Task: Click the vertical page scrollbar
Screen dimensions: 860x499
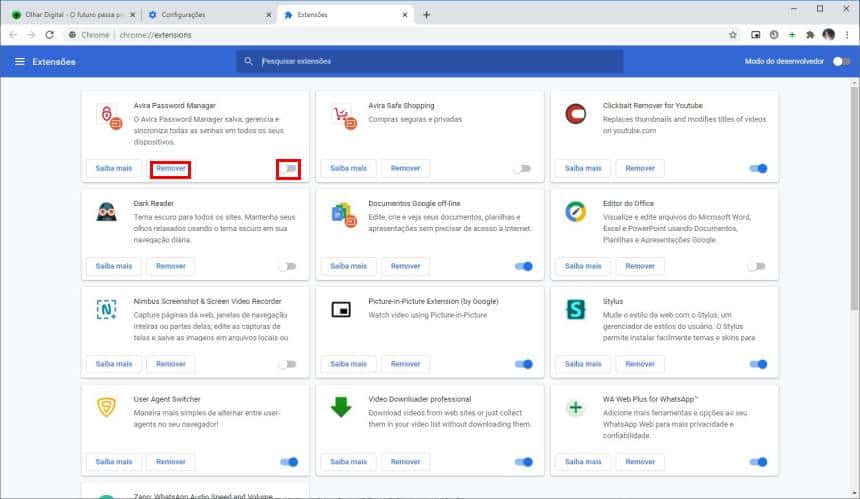Action: click(854, 197)
